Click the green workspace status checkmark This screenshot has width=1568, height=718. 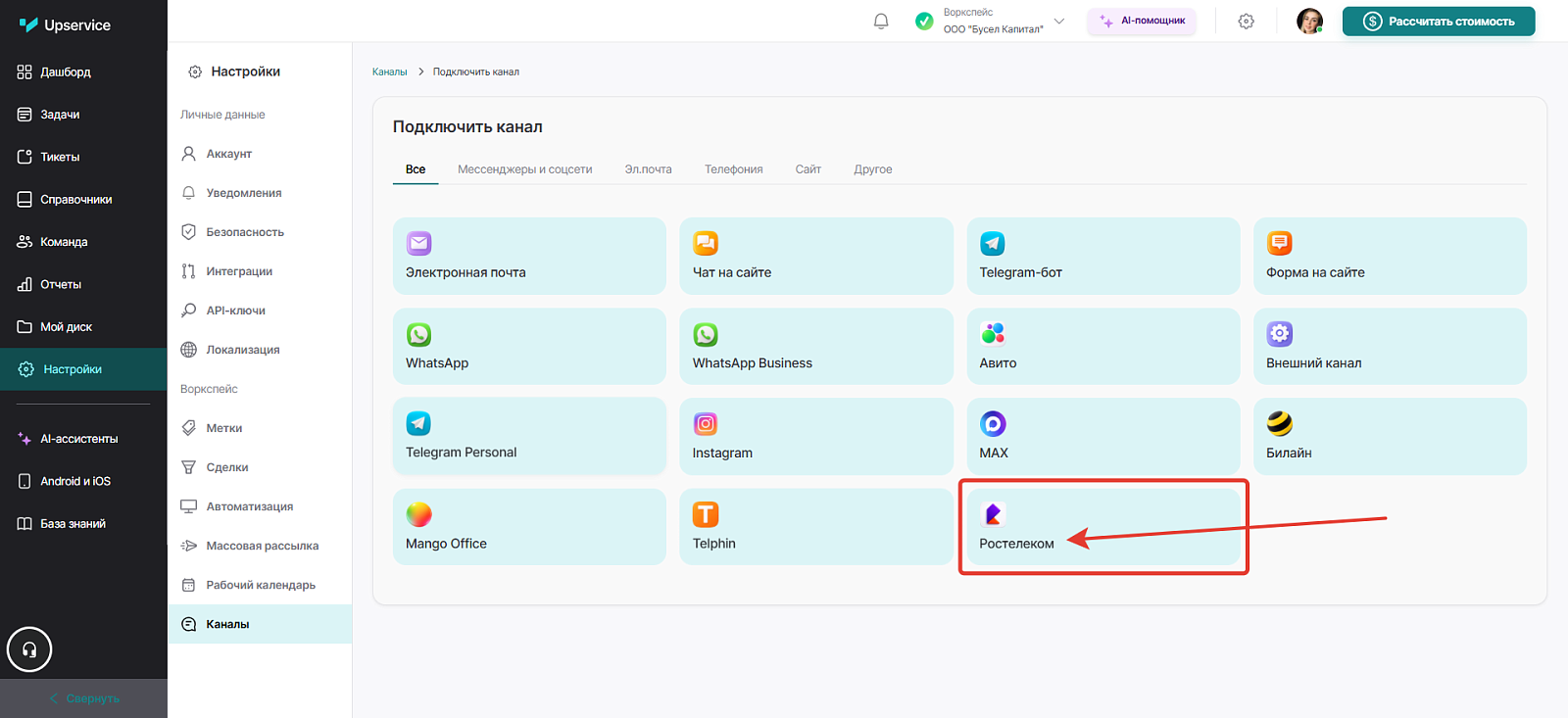[x=924, y=21]
